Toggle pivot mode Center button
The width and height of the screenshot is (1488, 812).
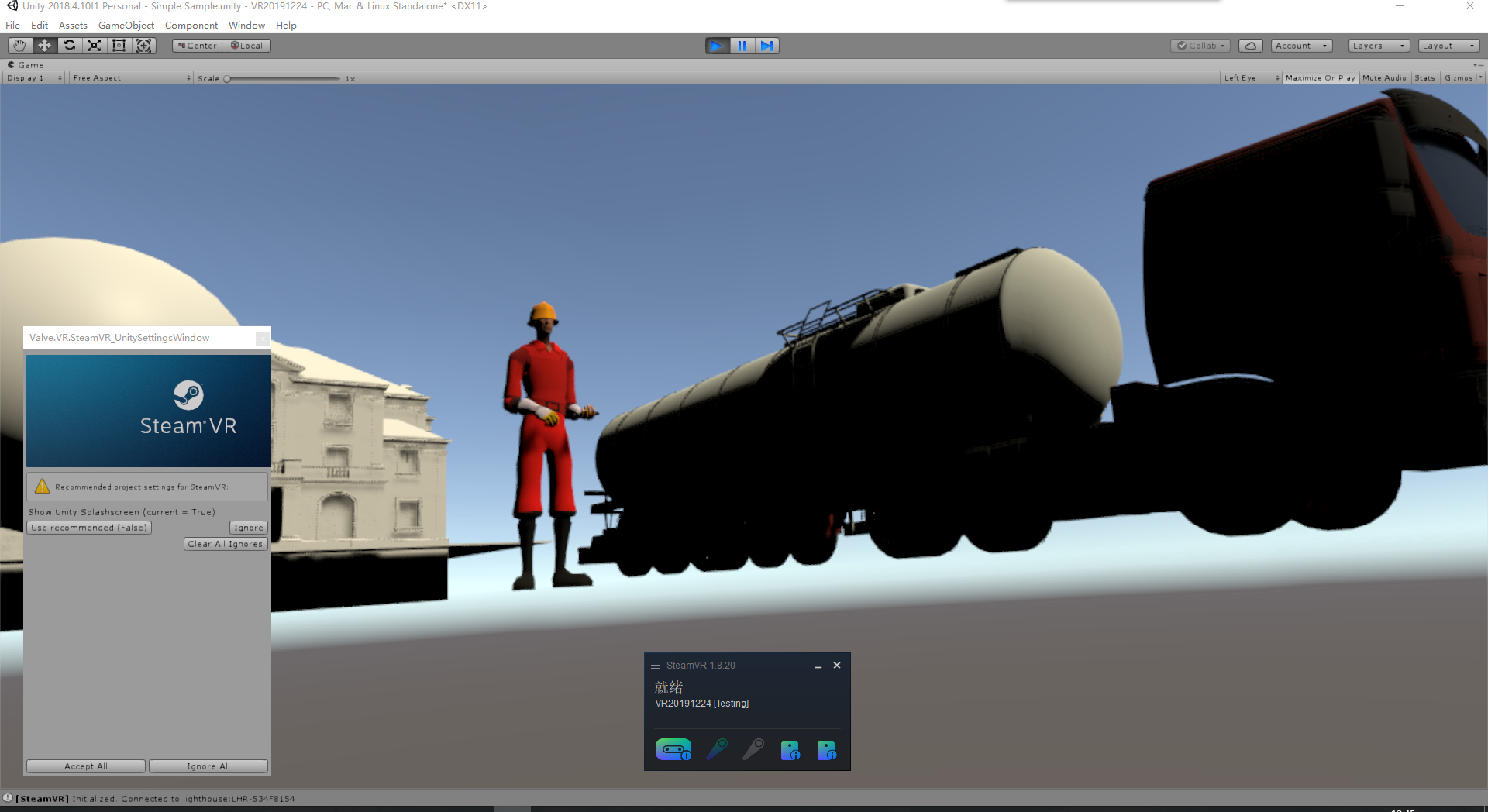(x=197, y=46)
